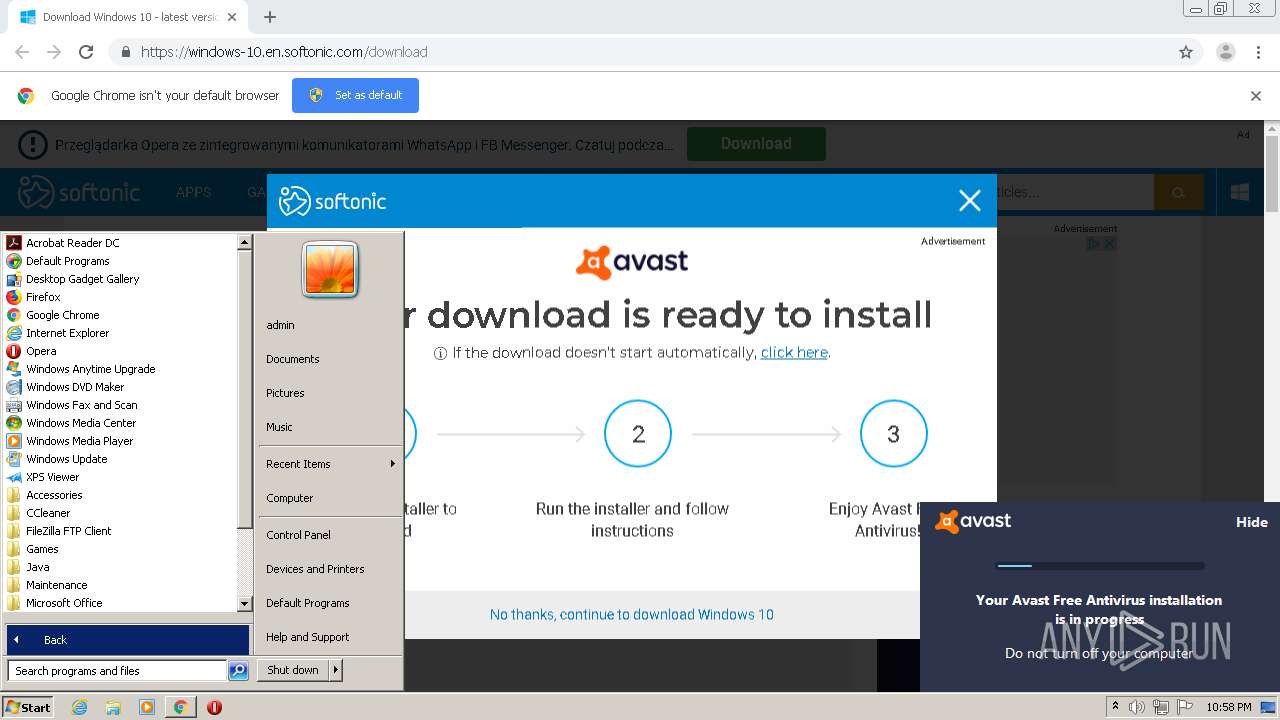Screen dimensions: 1280x720
Task: Dismiss the default browser notification bar
Action: [x=1256, y=96]
